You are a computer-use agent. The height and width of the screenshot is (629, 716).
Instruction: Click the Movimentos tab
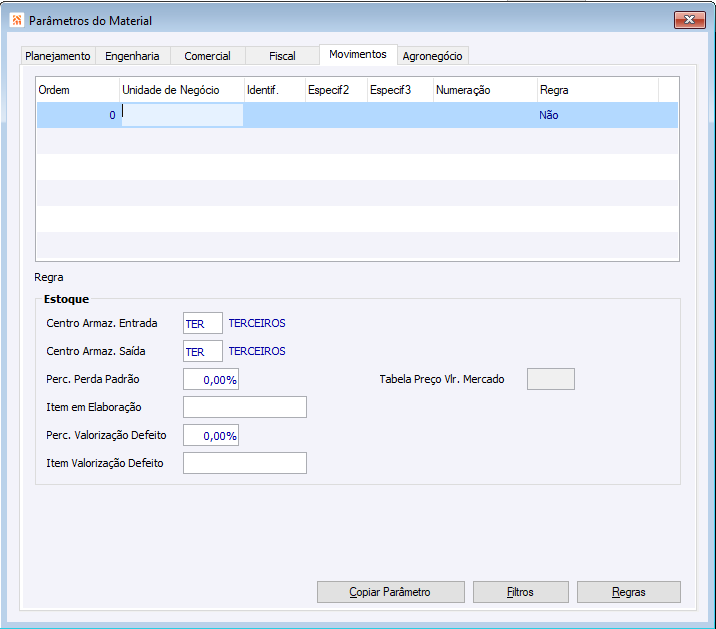358,54
